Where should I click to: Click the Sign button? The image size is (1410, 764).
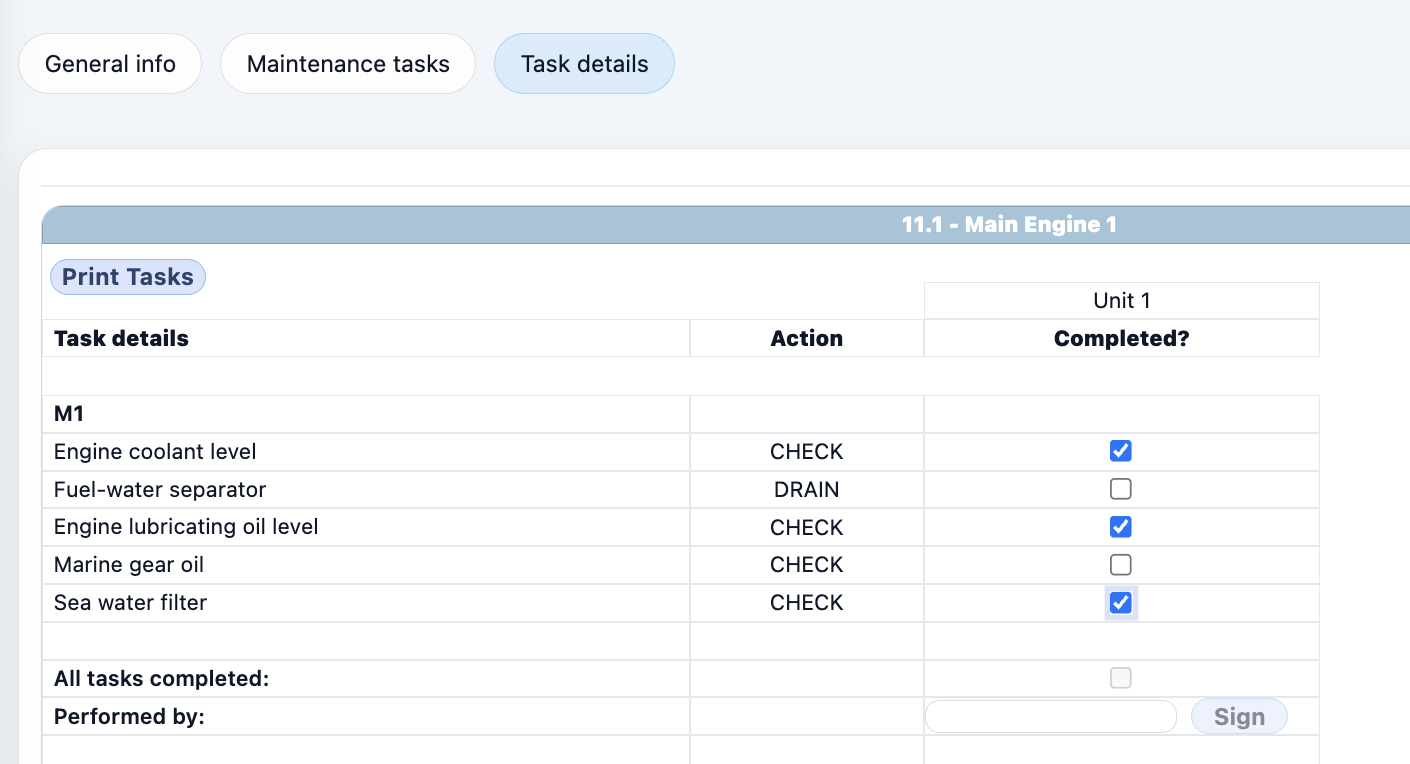[1239, 717]
